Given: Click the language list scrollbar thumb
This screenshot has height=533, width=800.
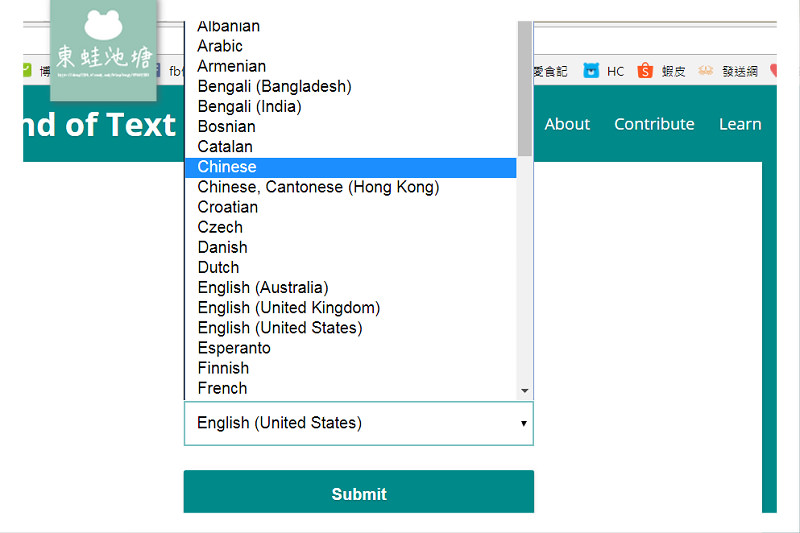Looking at the screenshot, I should 525,89.
